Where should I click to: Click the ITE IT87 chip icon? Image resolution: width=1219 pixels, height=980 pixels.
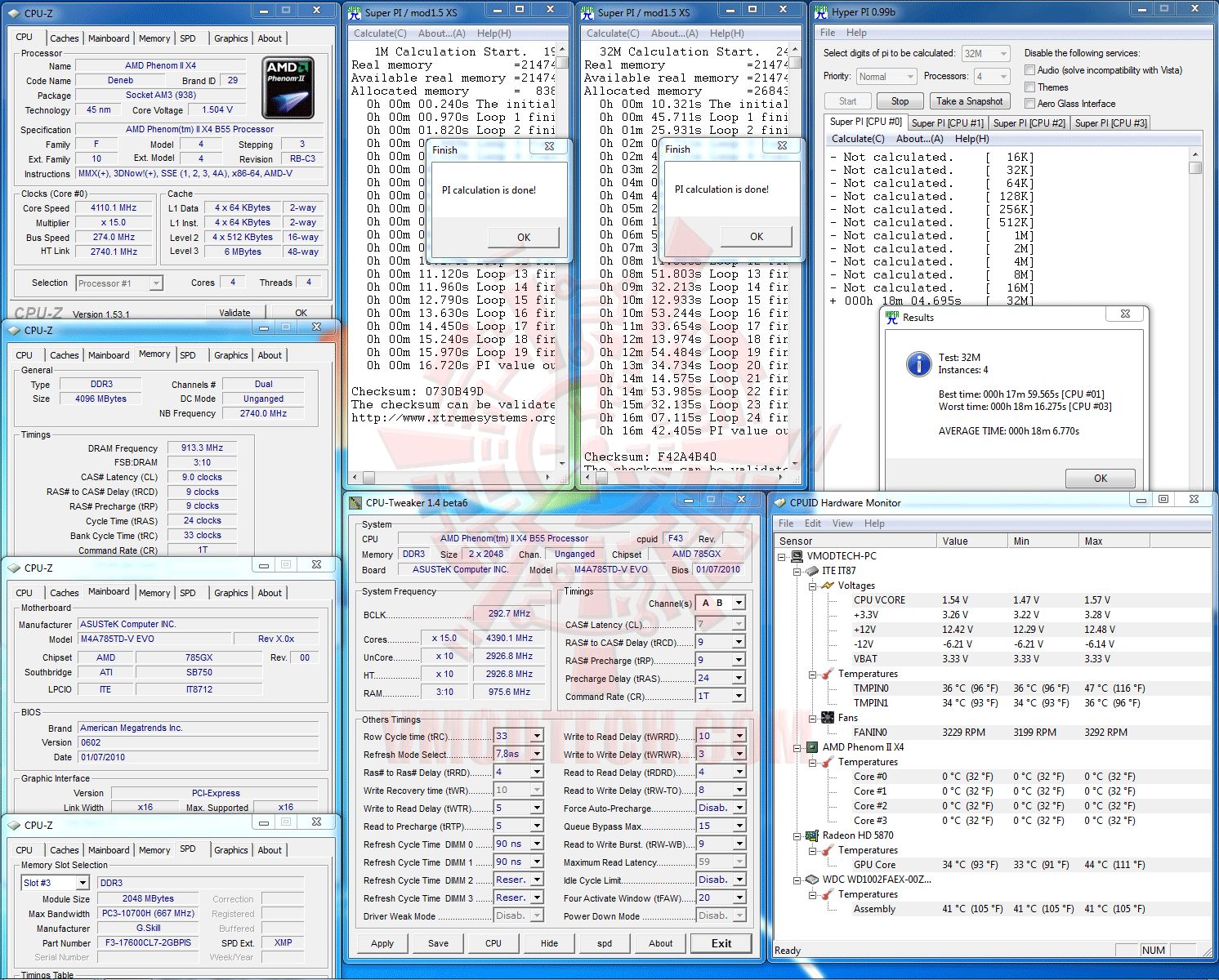[812, 571]
